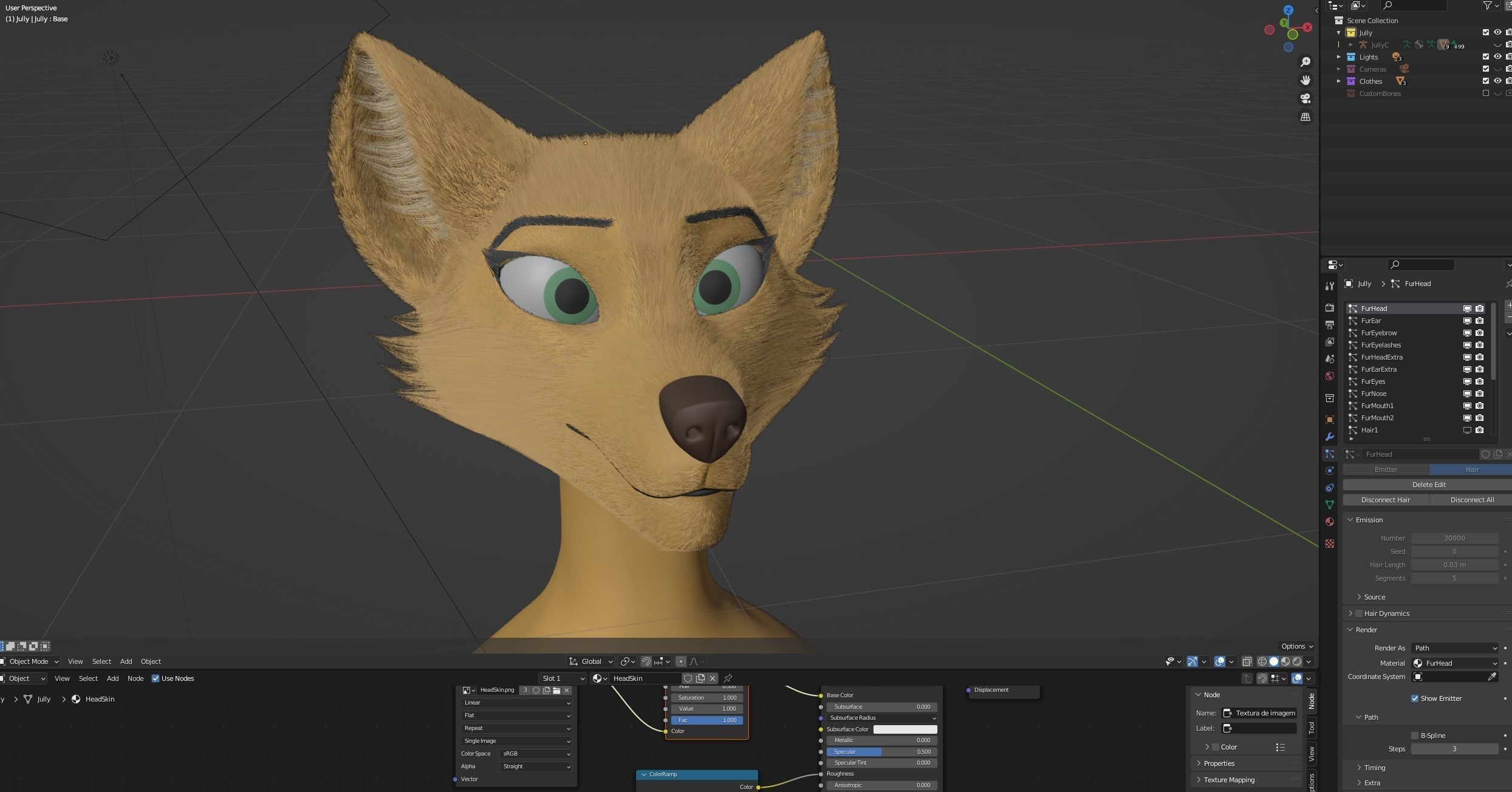Open the Object Constraints properties tab
The height and width of the screenshot is (792, 1512).
pos(1330,488)
